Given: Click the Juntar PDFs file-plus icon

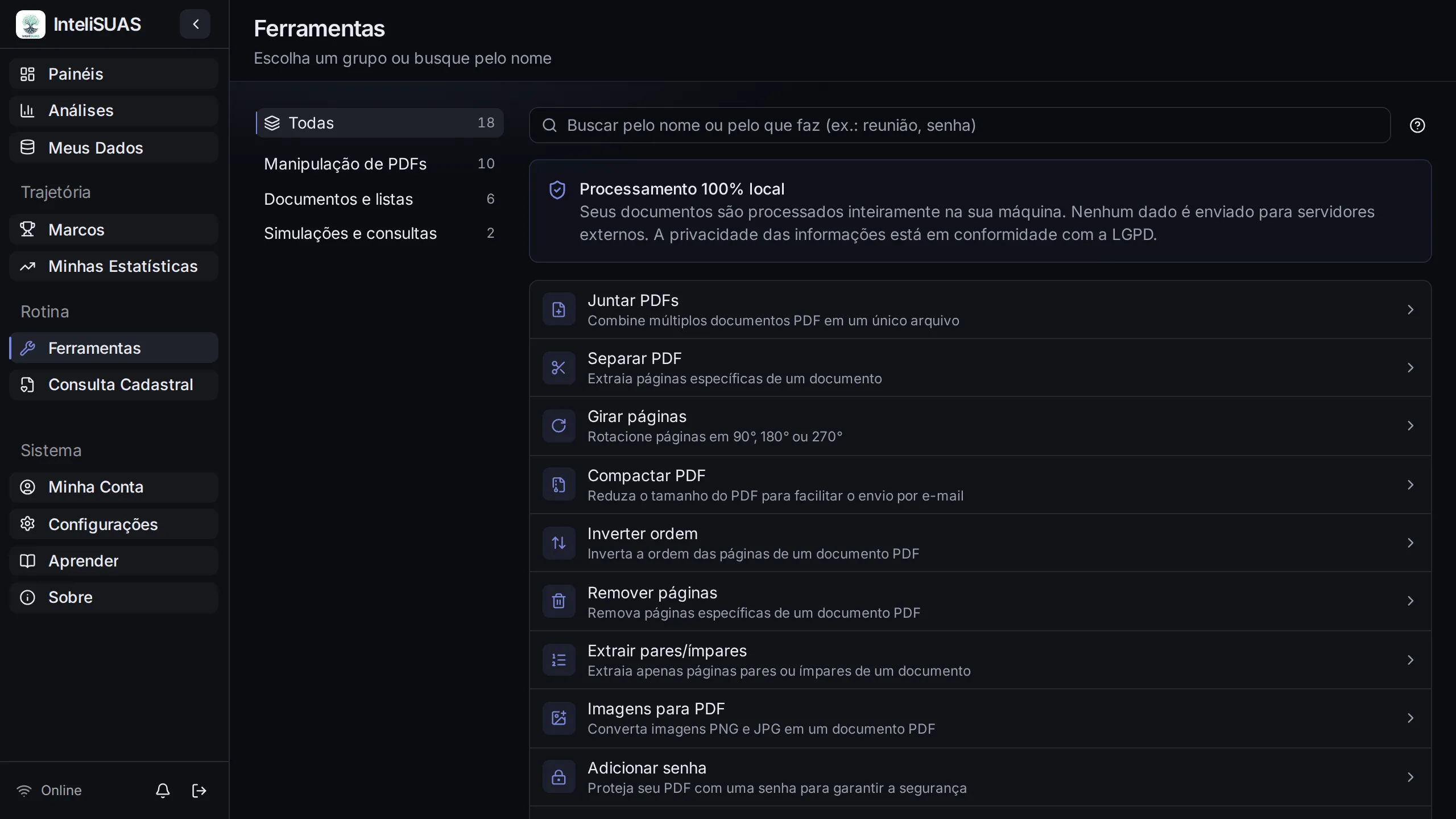Looking at the screenshot, I should pyautogui.click(x=559, y=309).
